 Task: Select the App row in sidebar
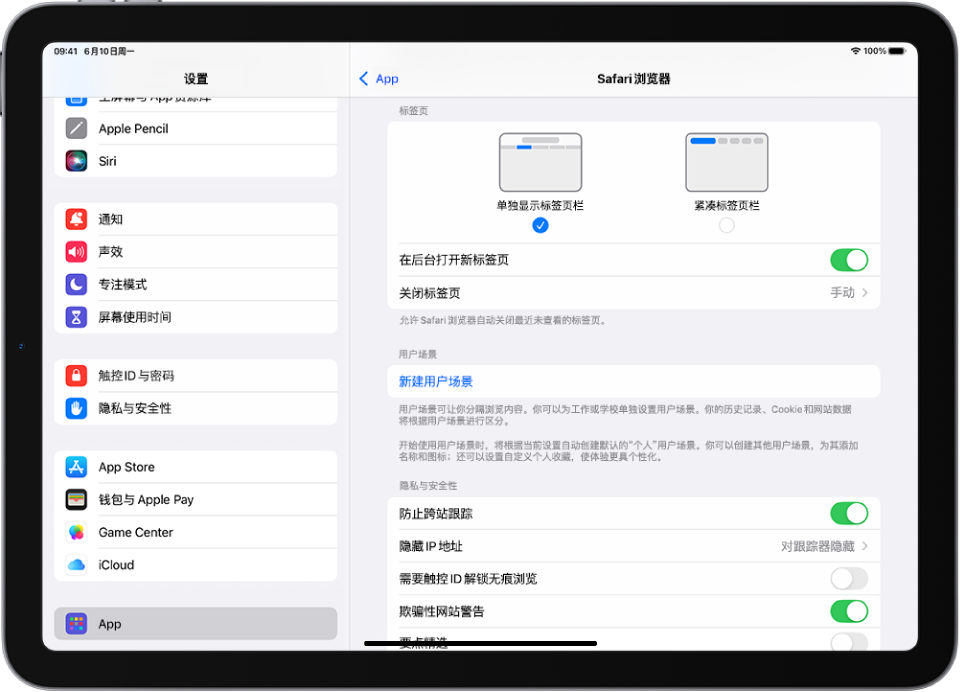click(195, 624)
